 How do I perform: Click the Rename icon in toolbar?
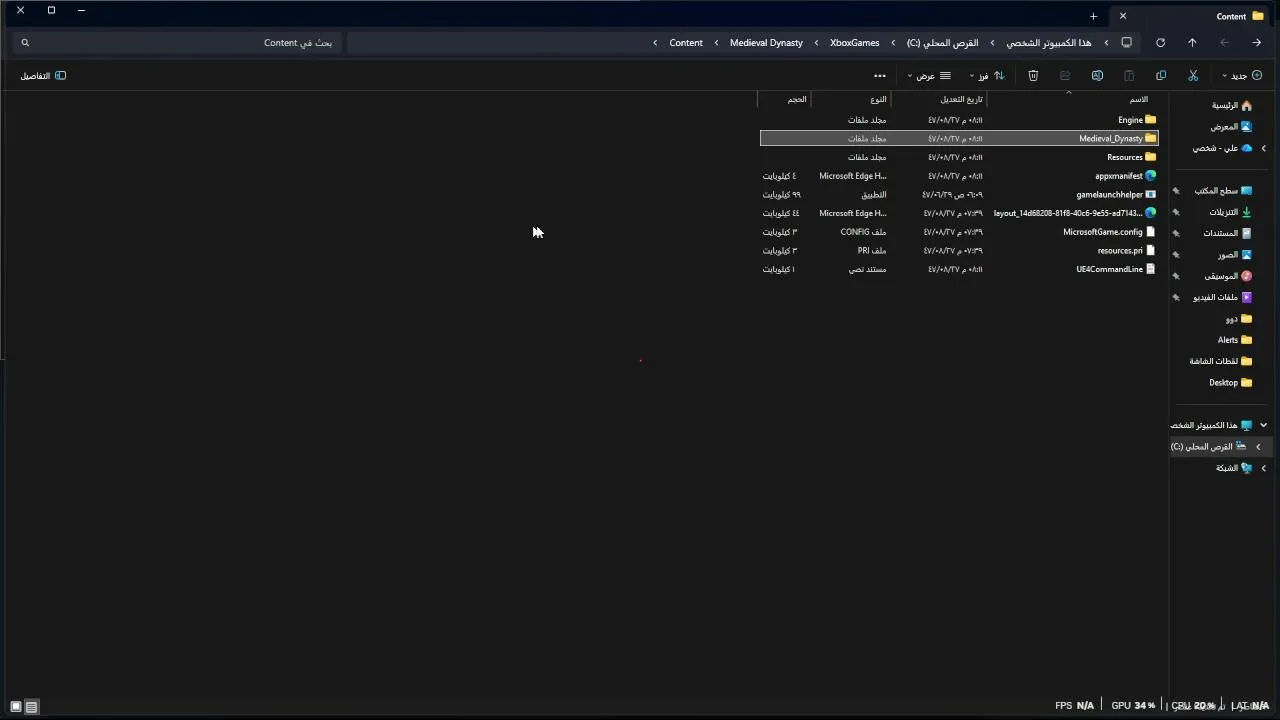tap(1097, 76)
